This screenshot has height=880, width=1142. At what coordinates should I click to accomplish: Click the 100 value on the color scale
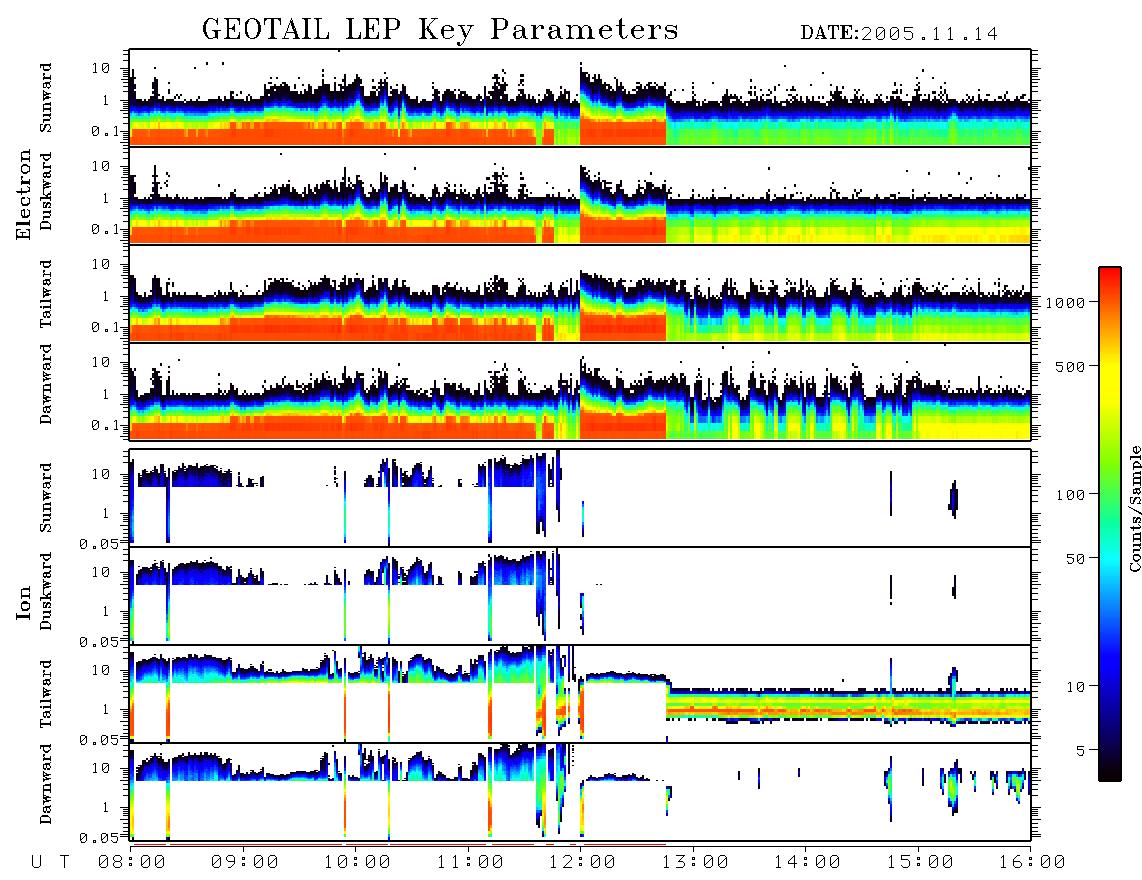pos(1071,495)
